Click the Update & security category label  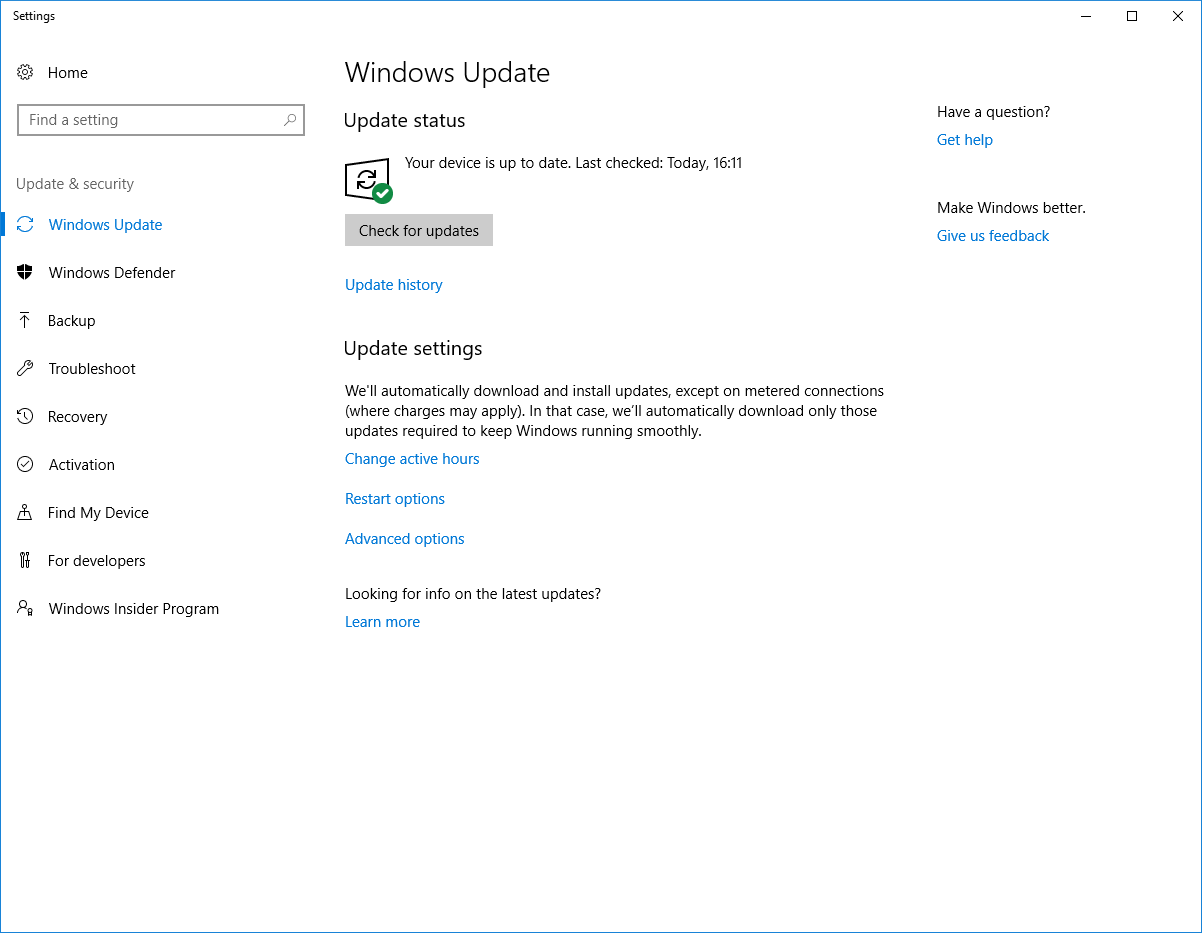[x=75, y=184]
